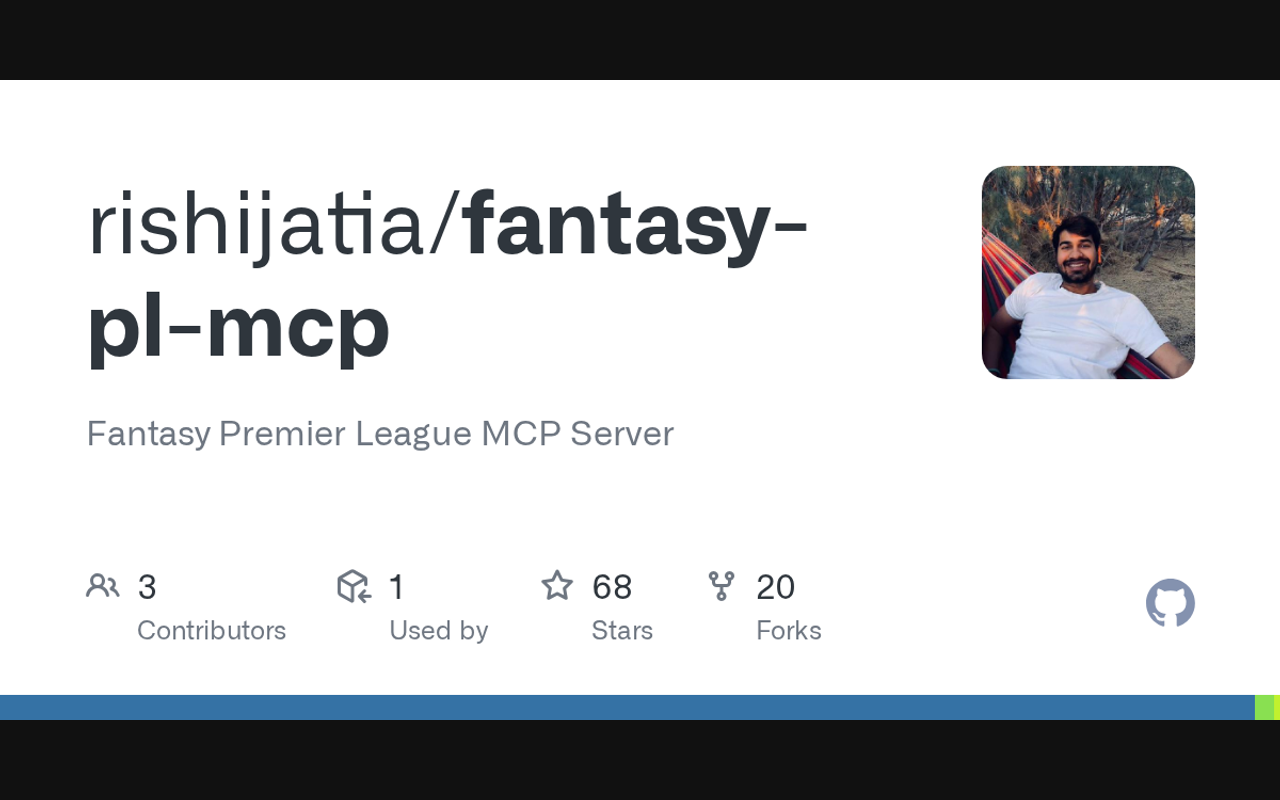Click the fork count 20
Screen dimensions: 1280x800
(775, 587)
